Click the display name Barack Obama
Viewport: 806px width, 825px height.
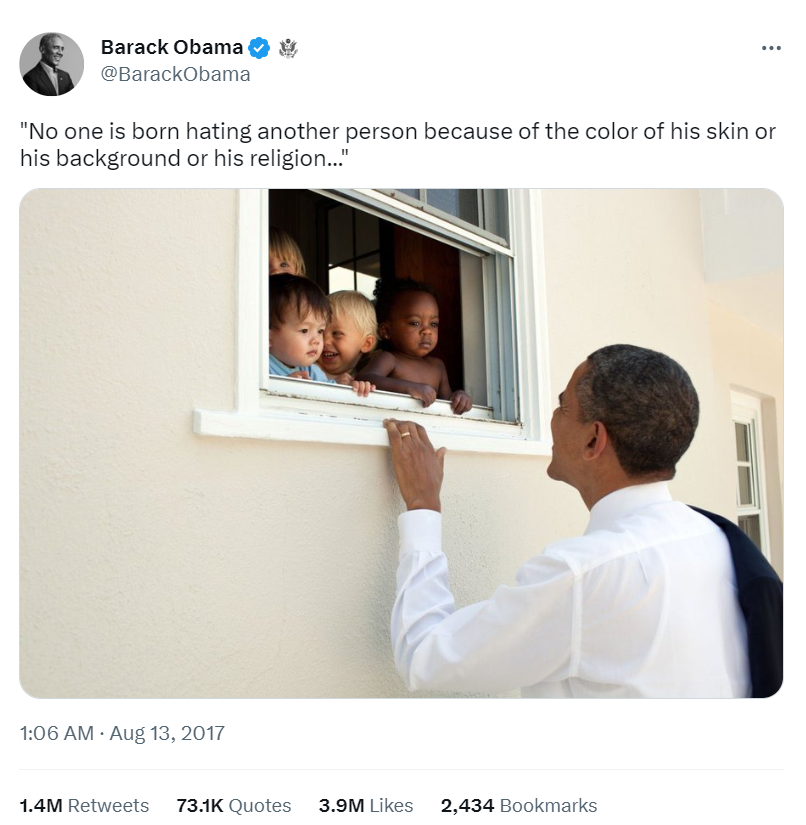pyautogui.click(x=172, y=47)
